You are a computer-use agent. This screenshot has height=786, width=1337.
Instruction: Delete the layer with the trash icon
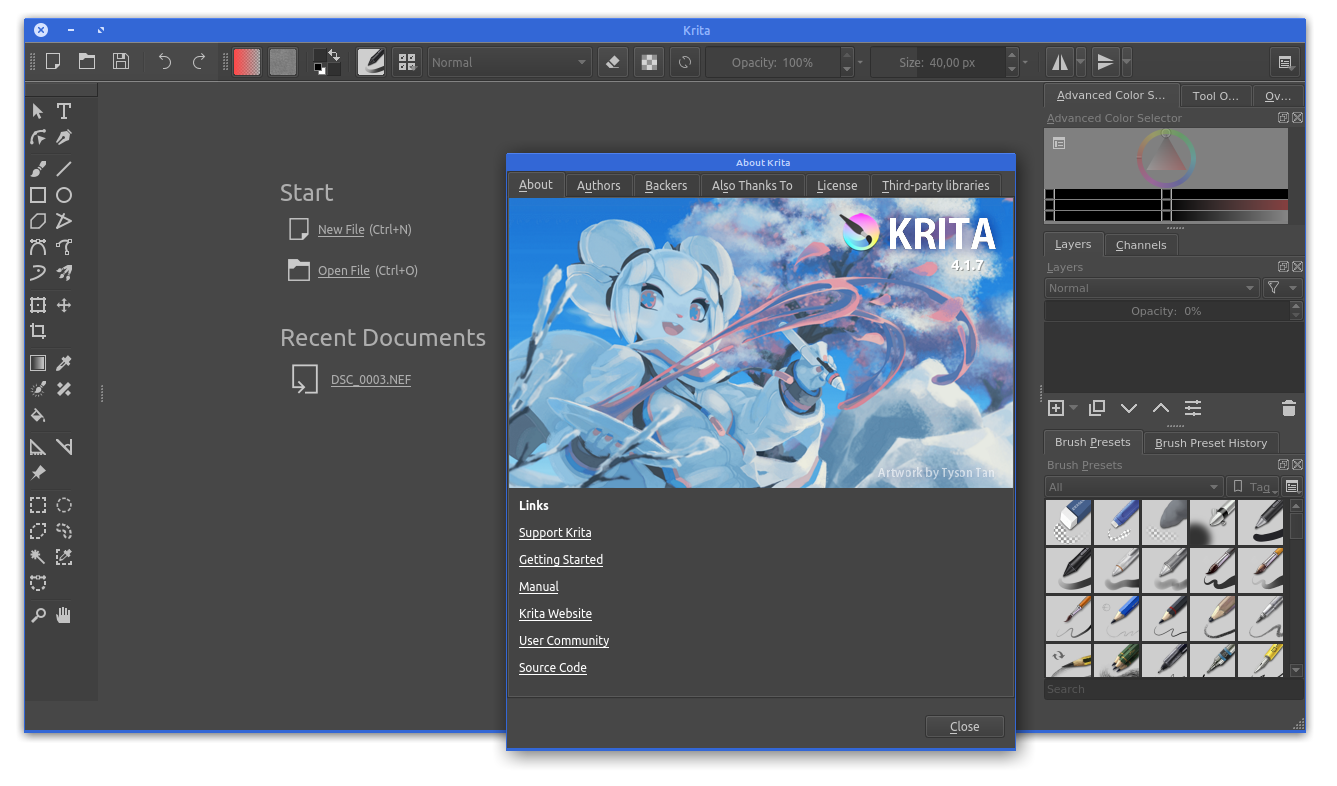click(1289, 408)
